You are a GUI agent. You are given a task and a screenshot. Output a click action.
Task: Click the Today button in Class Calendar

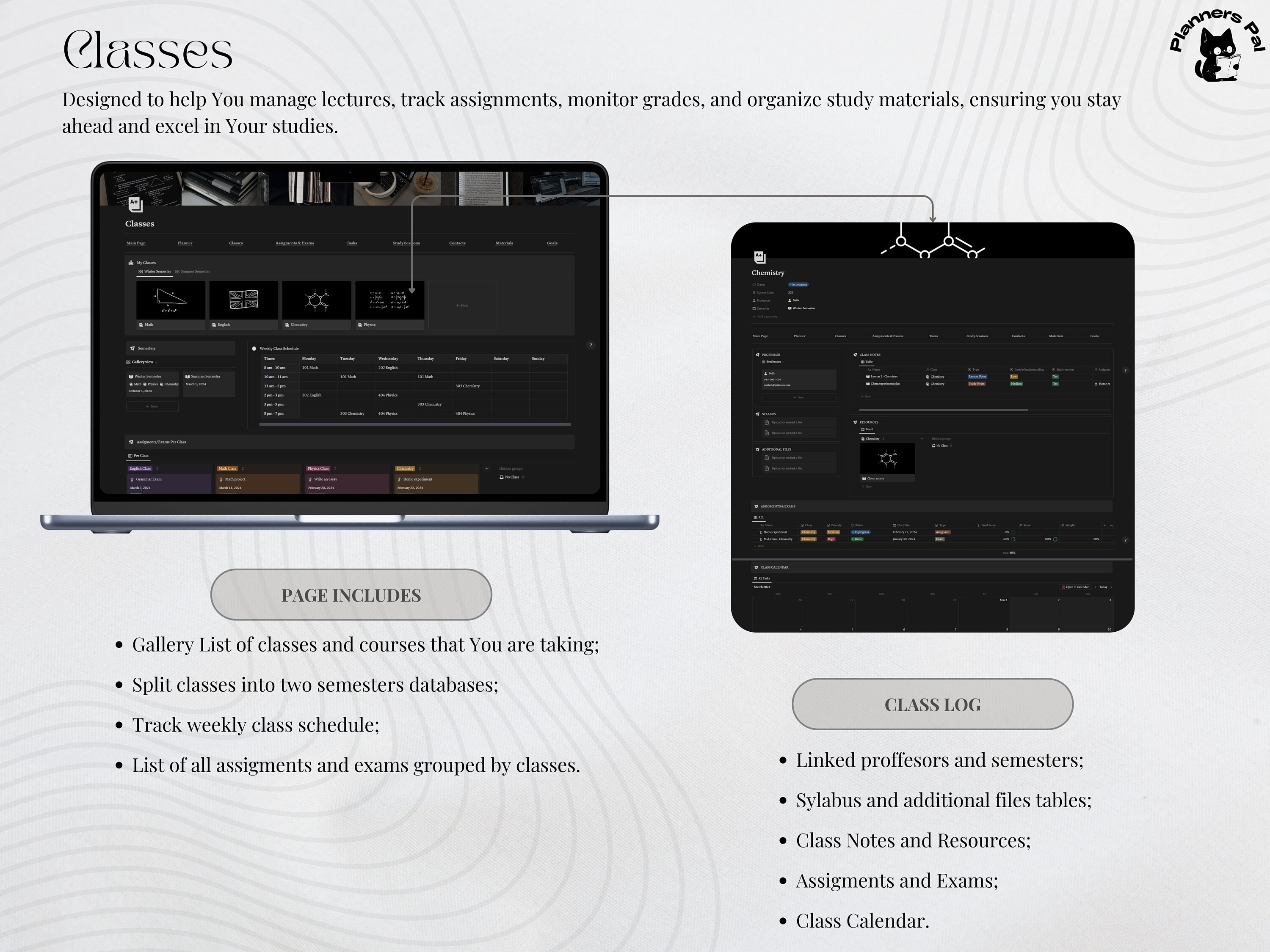(x=1103, y=587)
